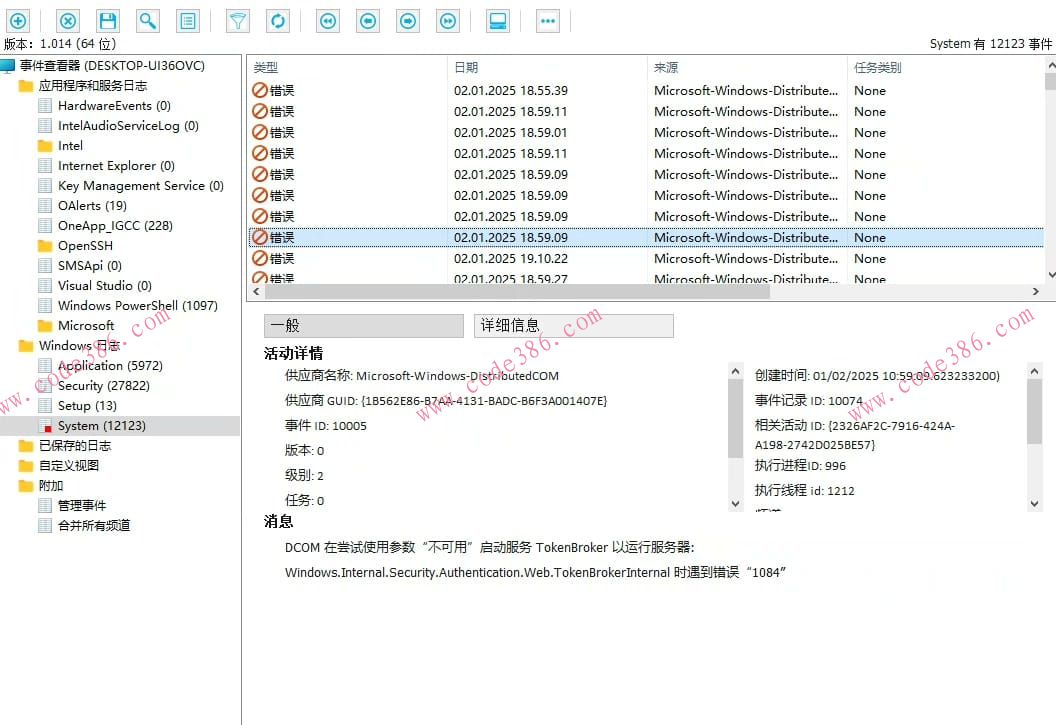Viewport: 1056px width, 725px height.
Task: Switch to the 详细信息 tab
Action: pyautogui.click(x=573, y=325)
